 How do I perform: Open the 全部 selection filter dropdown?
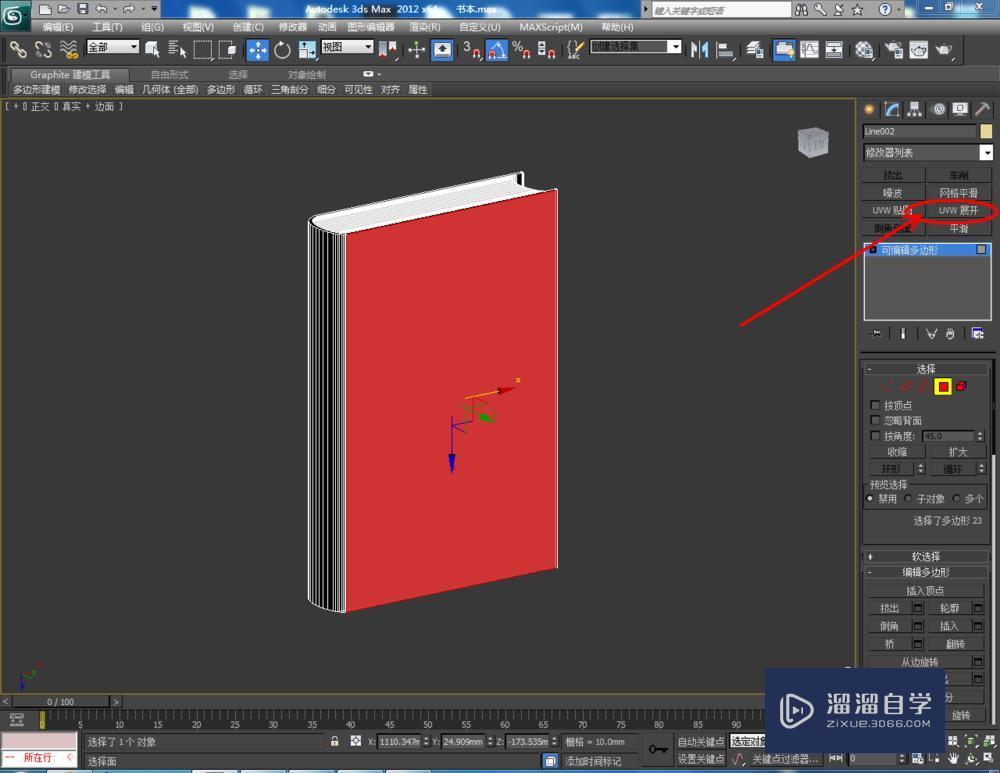click(113, 48)
